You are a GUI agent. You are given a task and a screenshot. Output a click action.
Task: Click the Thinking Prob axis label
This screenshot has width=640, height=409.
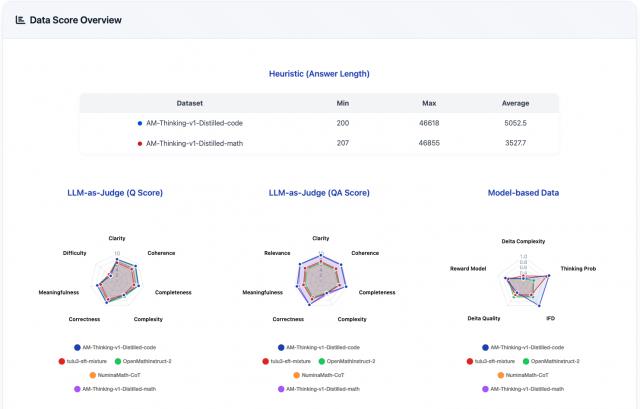pyautogui.click(x=578, y=269)
